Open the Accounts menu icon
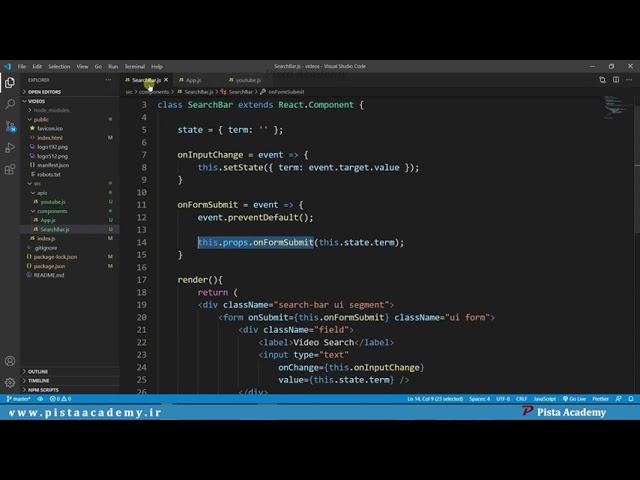Image resolution: width=640 pixels, height=480 pixels. coord(10,361)
